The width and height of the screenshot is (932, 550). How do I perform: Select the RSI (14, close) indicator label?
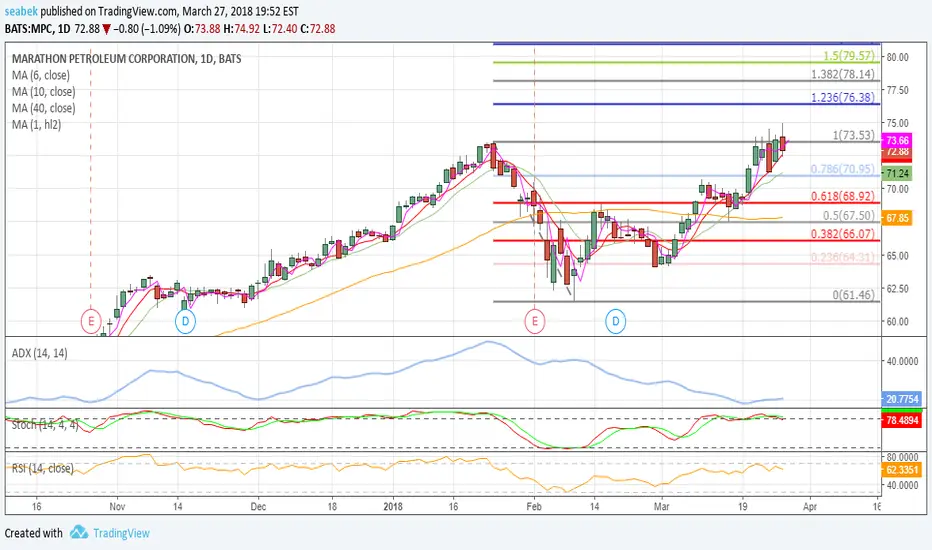(x=43, y=469)
